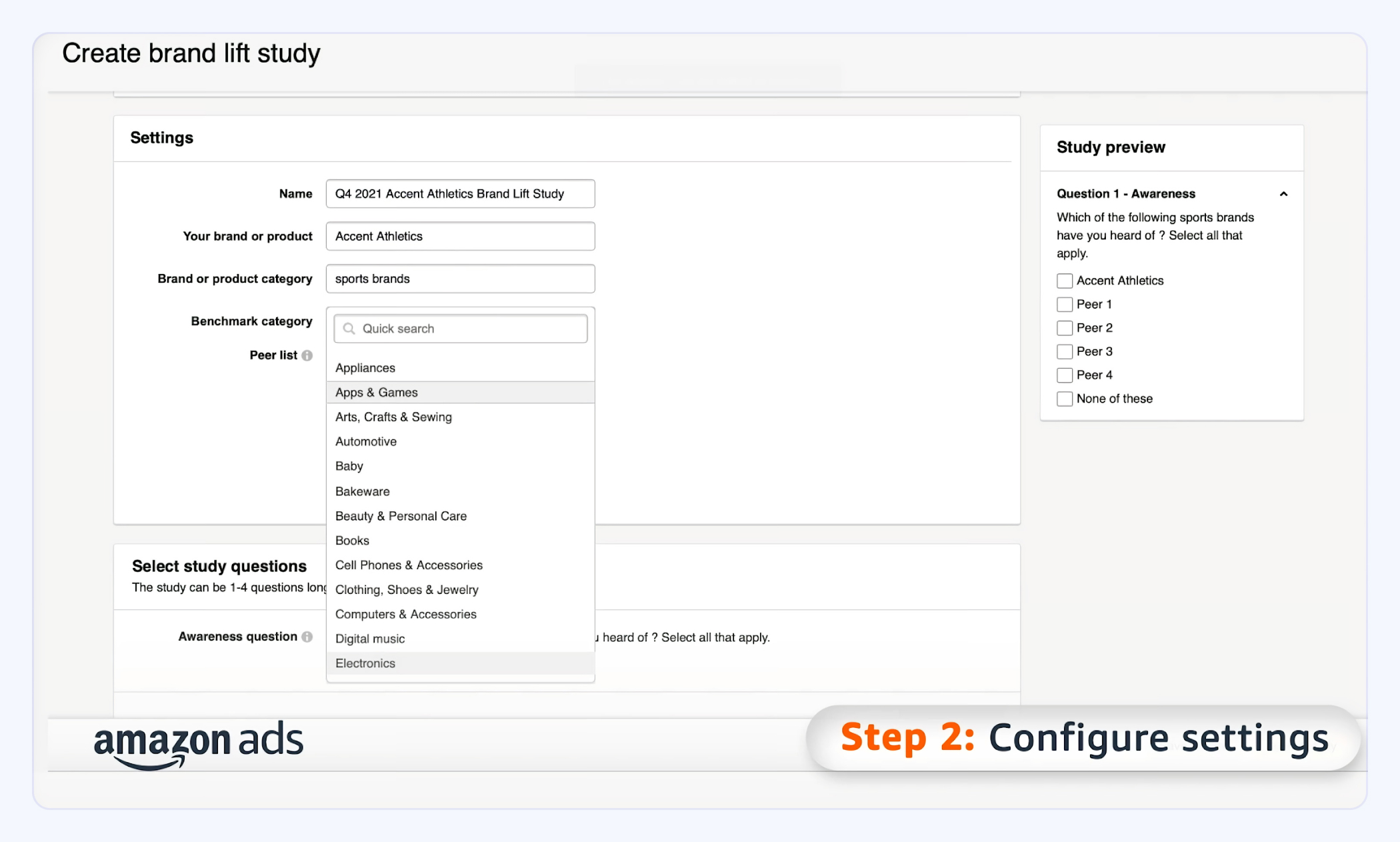The height and width of the screenshot is (842, 1400).
Task: Select Electronics from the benchmark category list
Action: click(x=364, y=663)
